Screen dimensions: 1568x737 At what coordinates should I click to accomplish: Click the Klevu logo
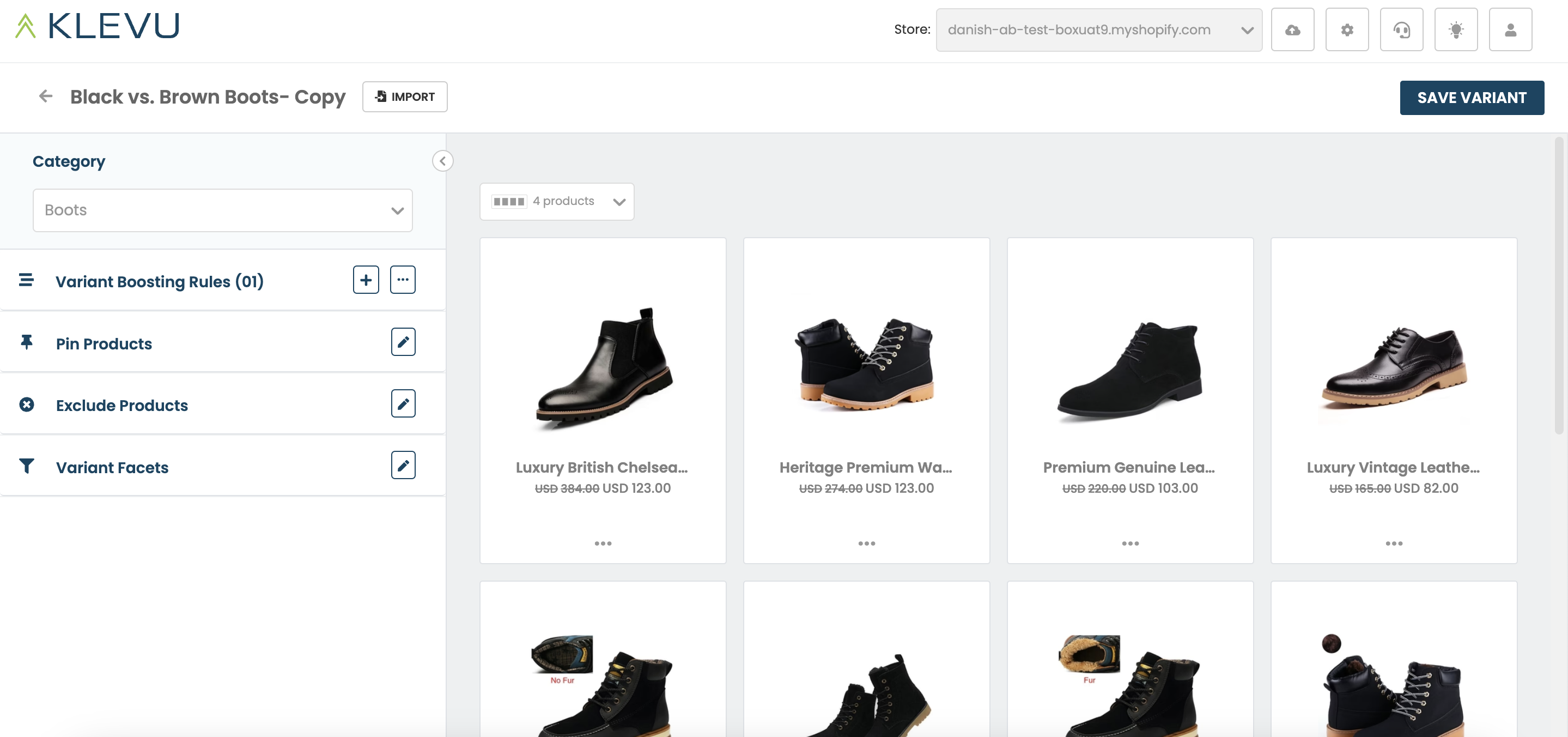(98, 26)
